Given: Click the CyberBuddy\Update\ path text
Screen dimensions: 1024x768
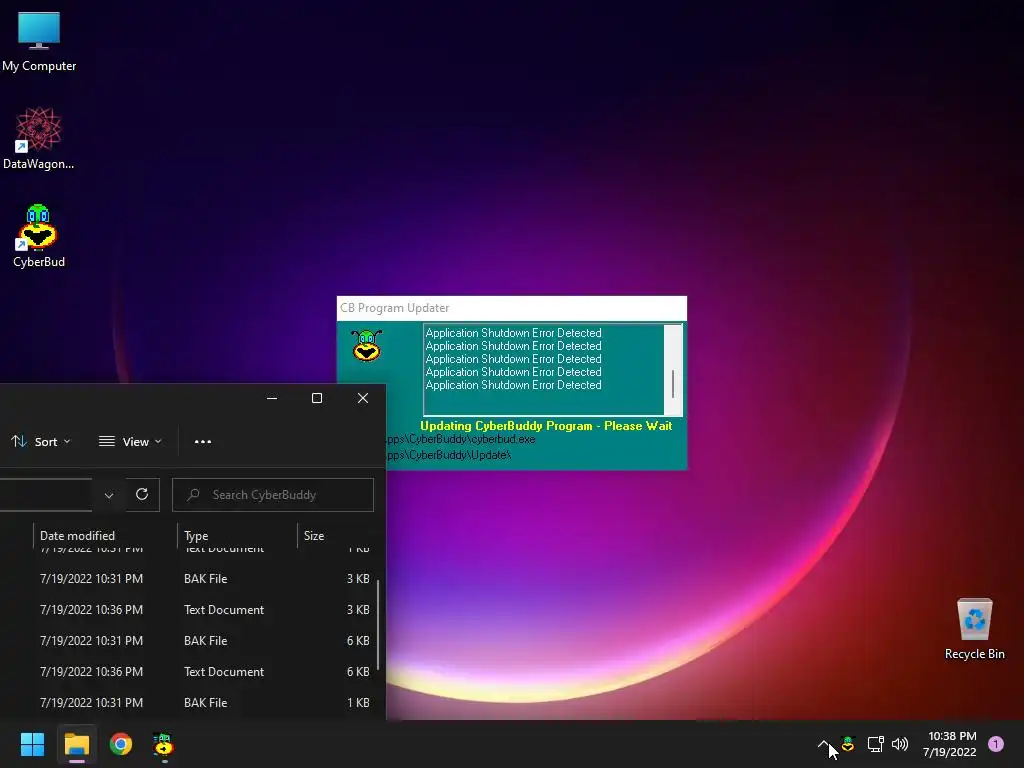Looking at the screenshot, I should click(449, 455).
